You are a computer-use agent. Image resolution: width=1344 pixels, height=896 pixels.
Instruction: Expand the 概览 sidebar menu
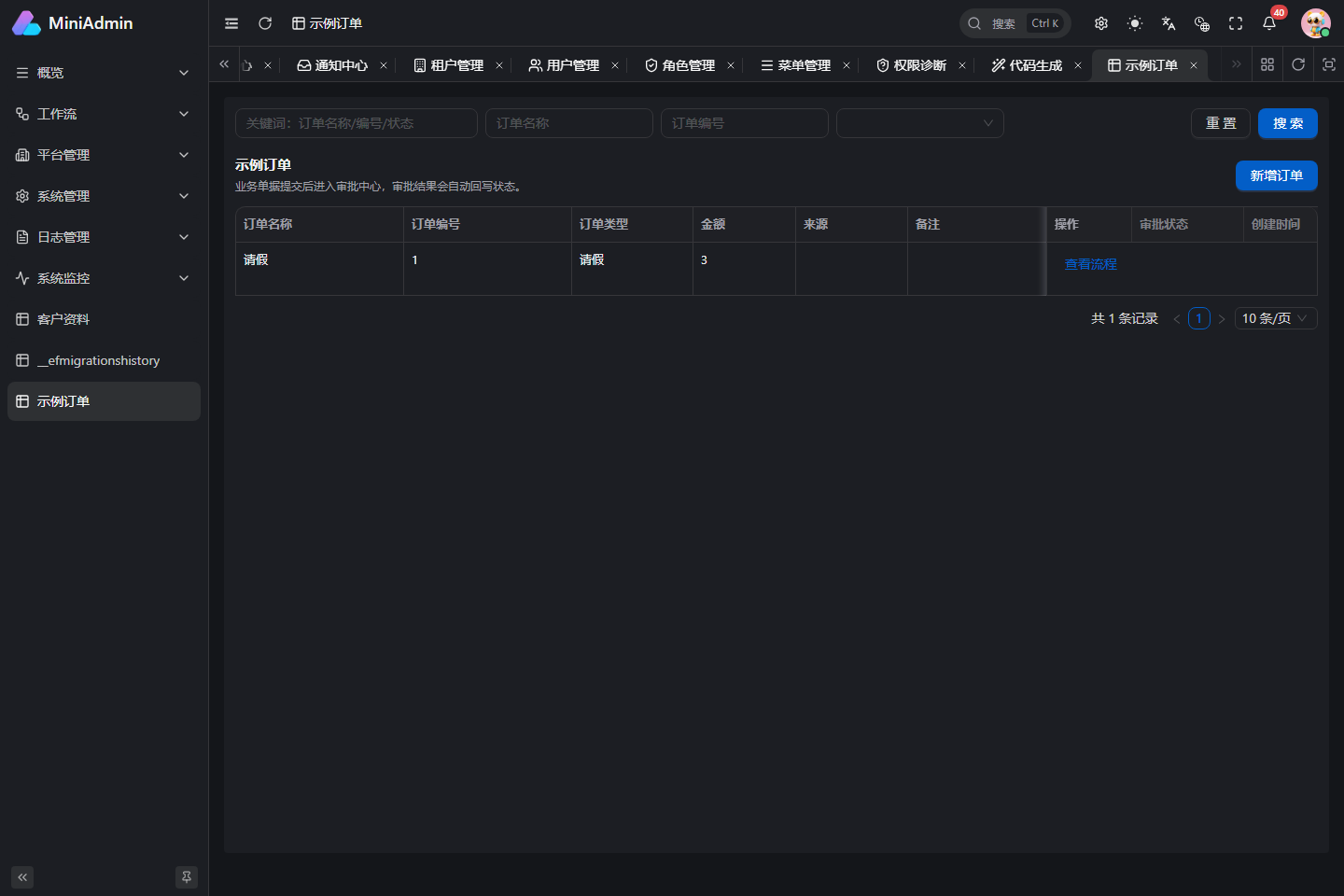104,73
